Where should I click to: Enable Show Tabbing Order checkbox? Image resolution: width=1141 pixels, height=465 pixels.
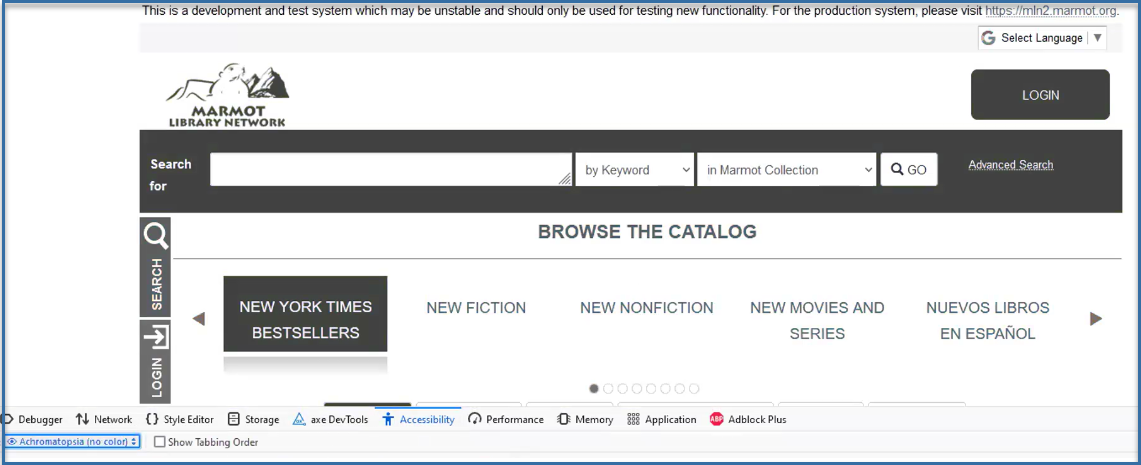pyautogui.click(x=159, y=442)
